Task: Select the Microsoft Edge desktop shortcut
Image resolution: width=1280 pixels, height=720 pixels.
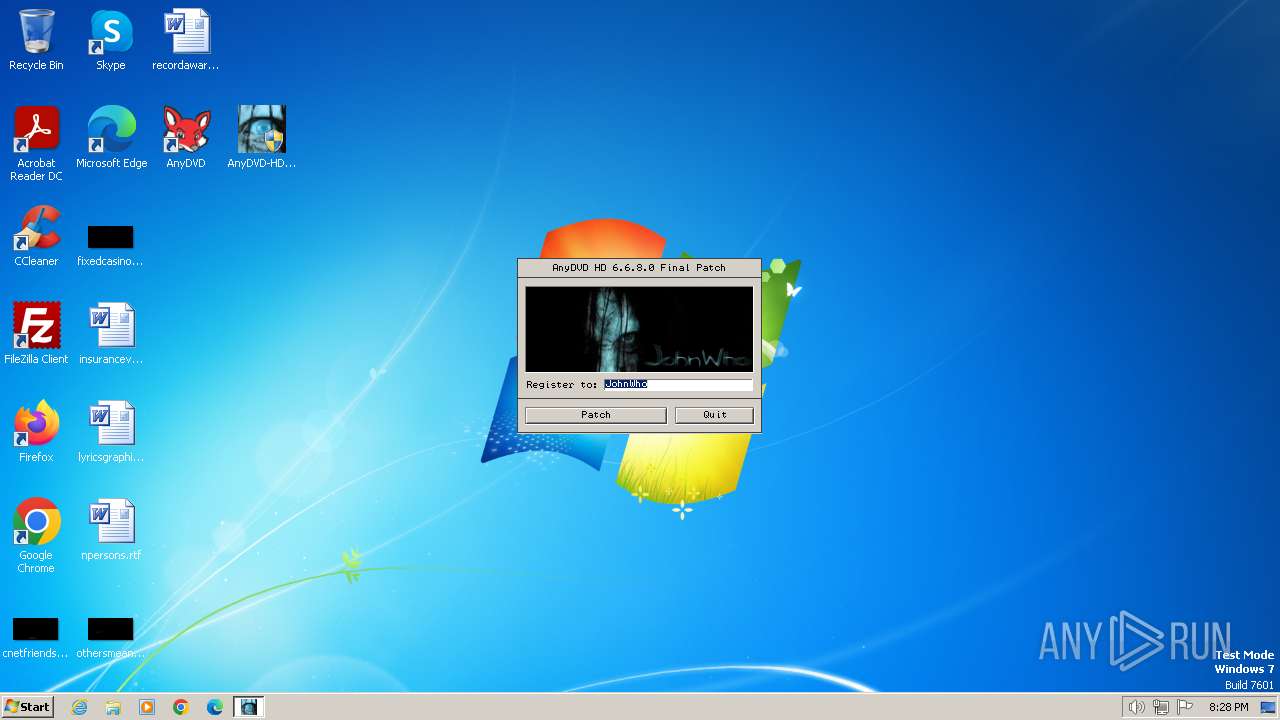Action: click(x=111, y=138)
